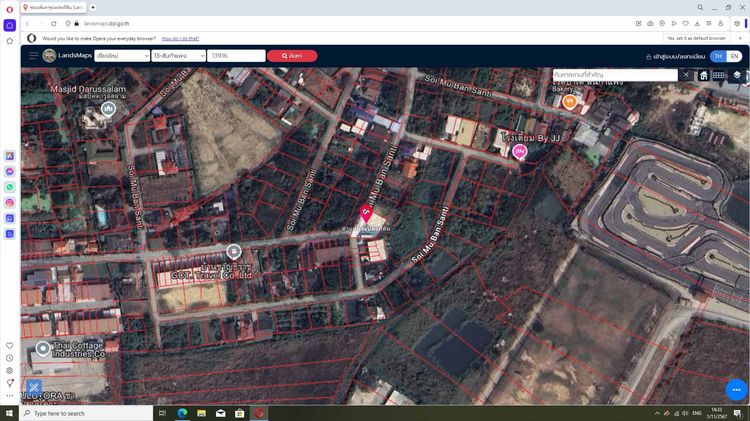The width and height of the screenshot is (750, 421).
Task: Clear the place search box with X
Action: (x=686, y=75)
